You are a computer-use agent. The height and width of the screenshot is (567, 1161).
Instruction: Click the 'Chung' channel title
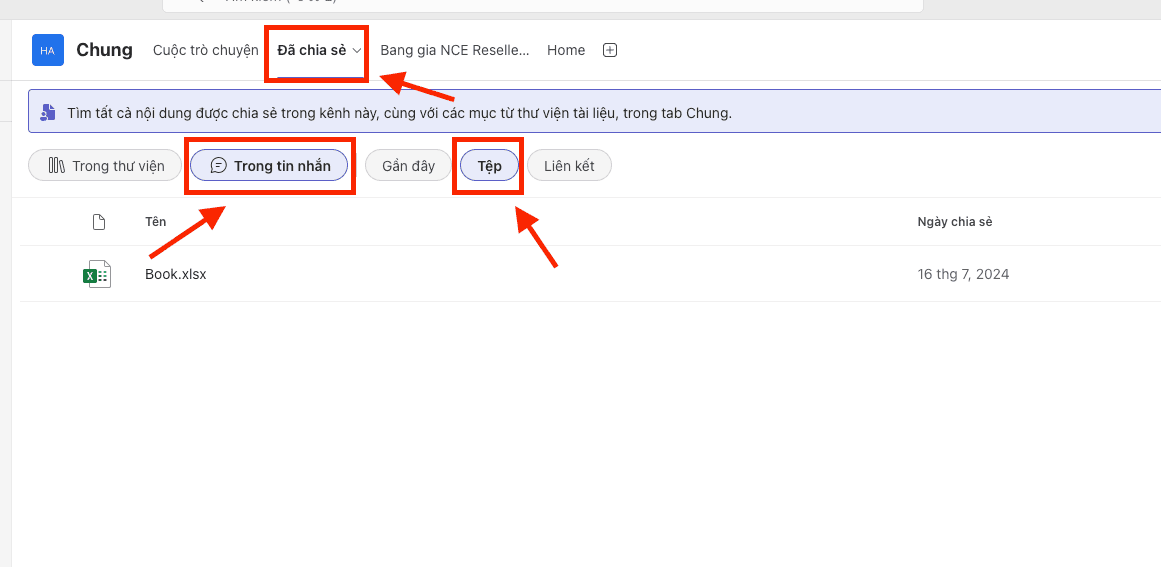104,50
